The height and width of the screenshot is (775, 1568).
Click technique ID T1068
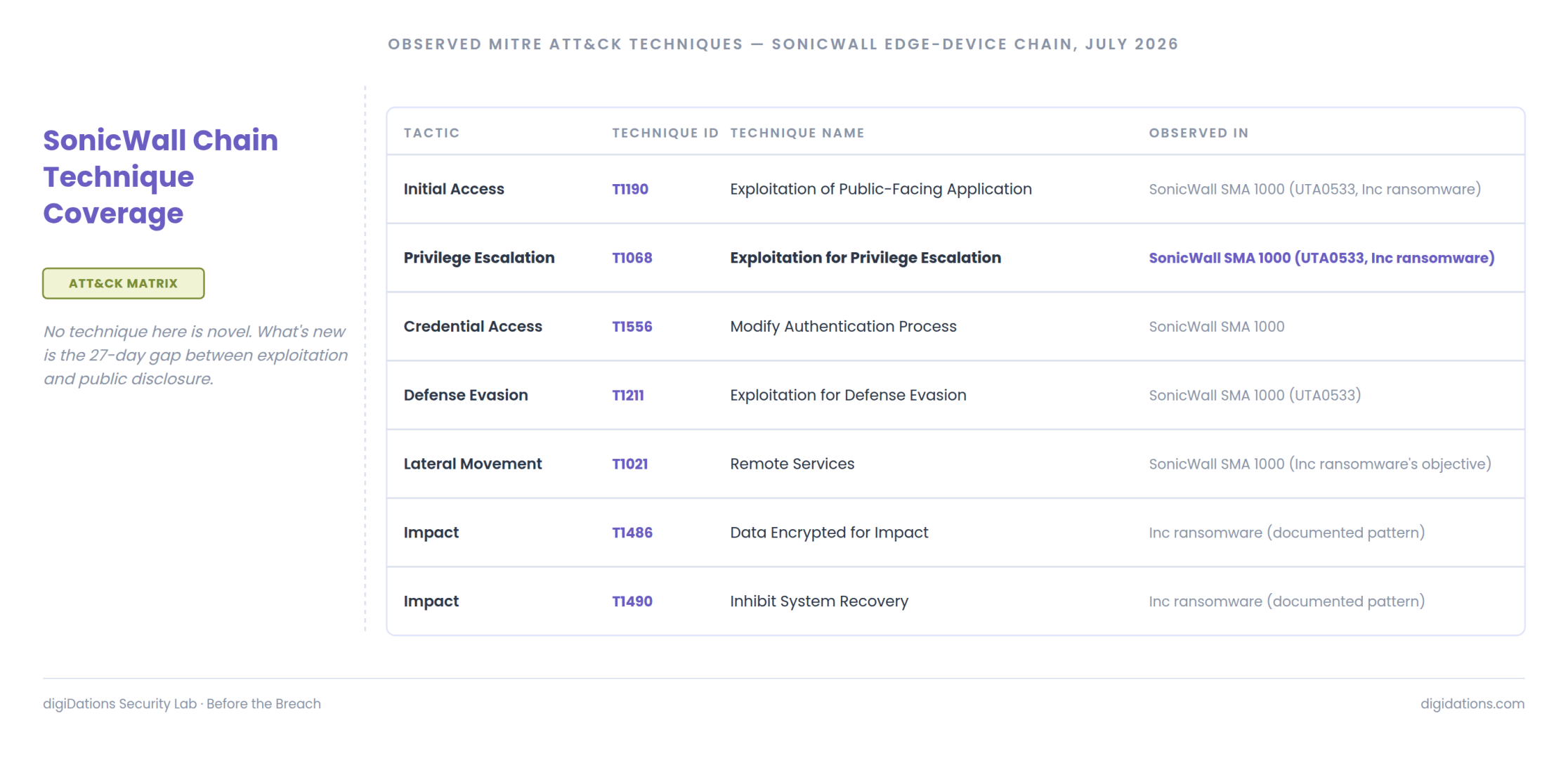[x=632, y=258]
